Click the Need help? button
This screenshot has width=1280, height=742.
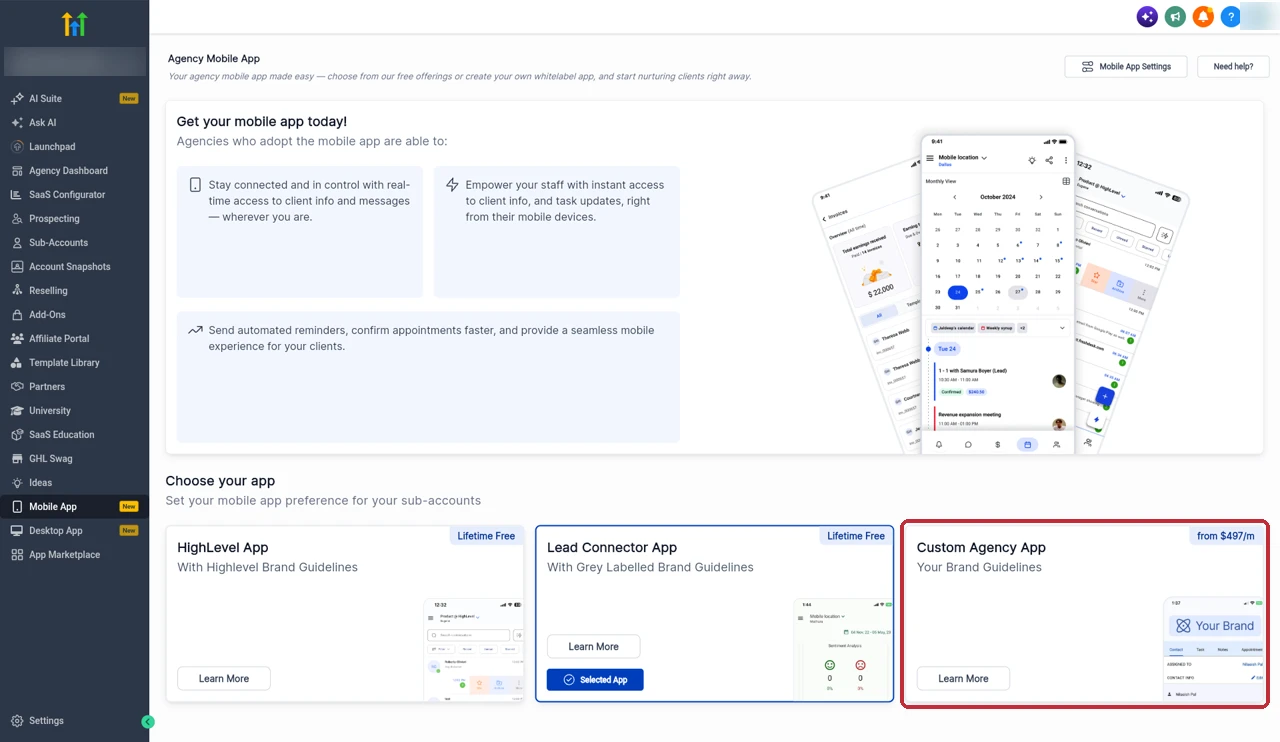[1233, 67]
